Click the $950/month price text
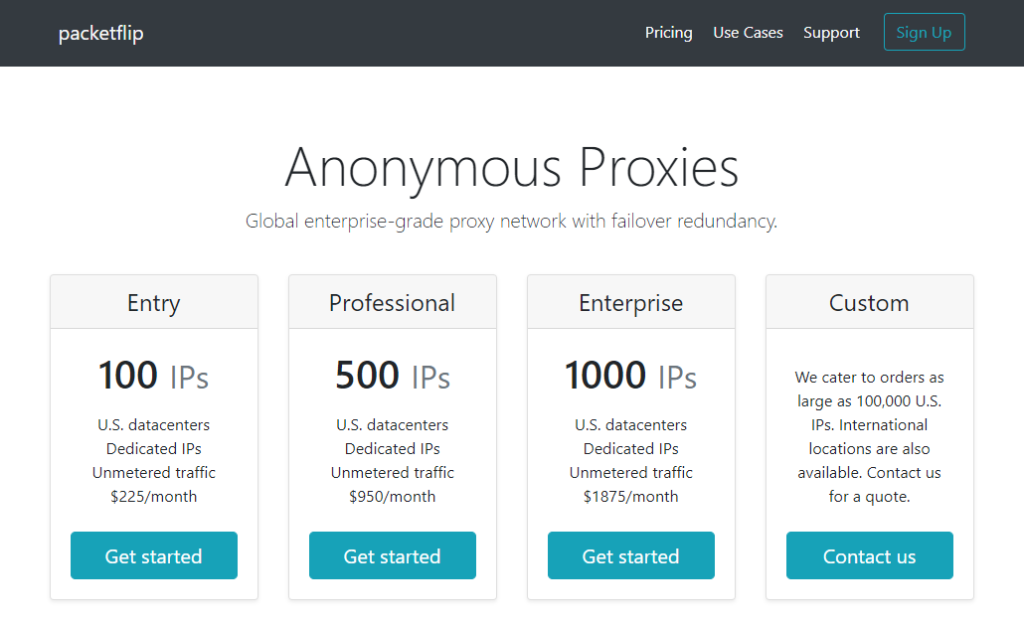This screenshot has height=626, width=1024. tap(392, 497)
